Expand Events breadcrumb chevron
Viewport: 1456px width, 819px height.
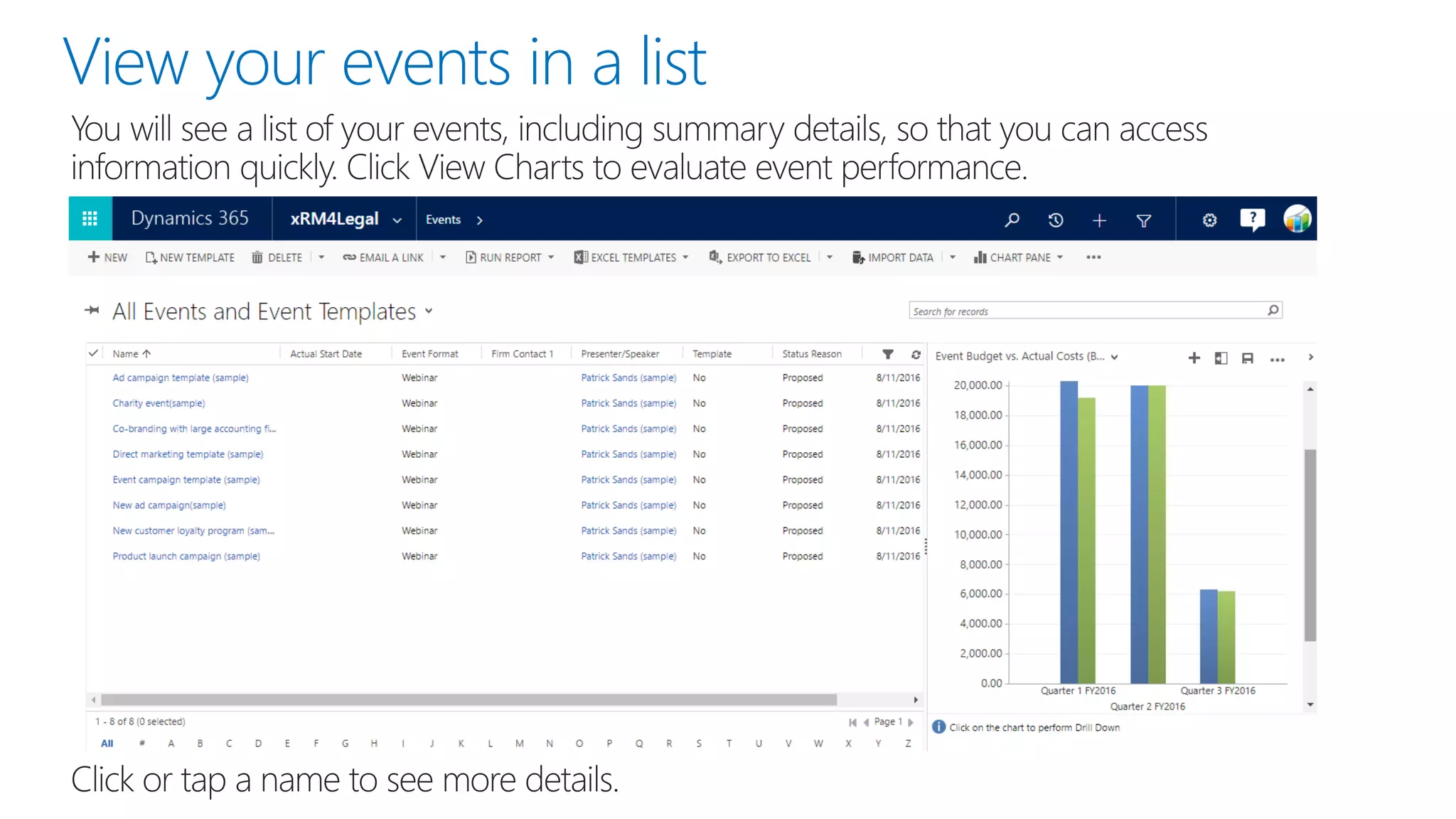tap(480, 220)
